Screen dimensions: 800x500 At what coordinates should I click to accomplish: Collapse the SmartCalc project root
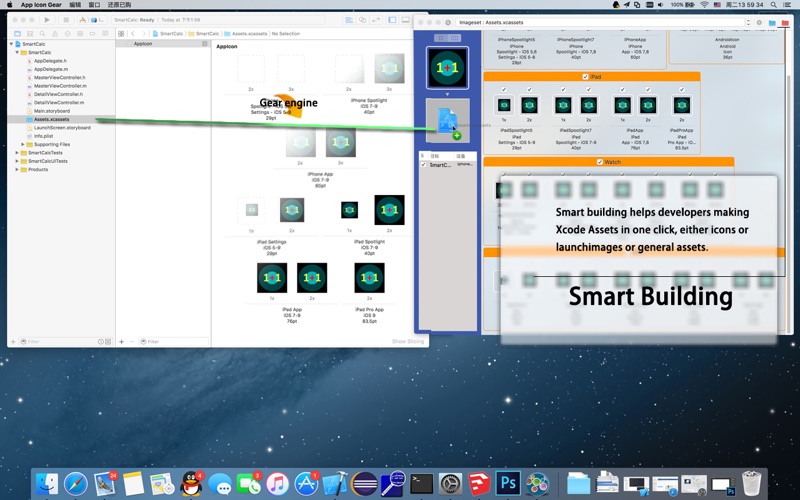click(11, 44)
